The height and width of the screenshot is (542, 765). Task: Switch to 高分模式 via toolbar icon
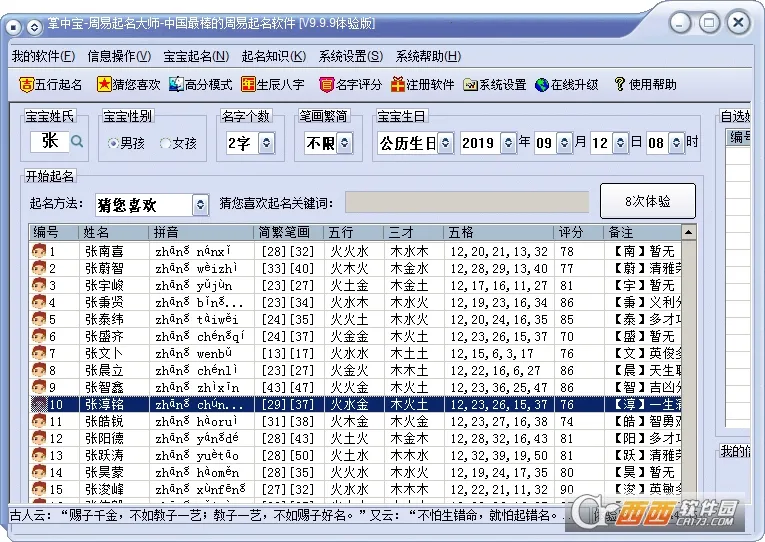coord(176,85)
